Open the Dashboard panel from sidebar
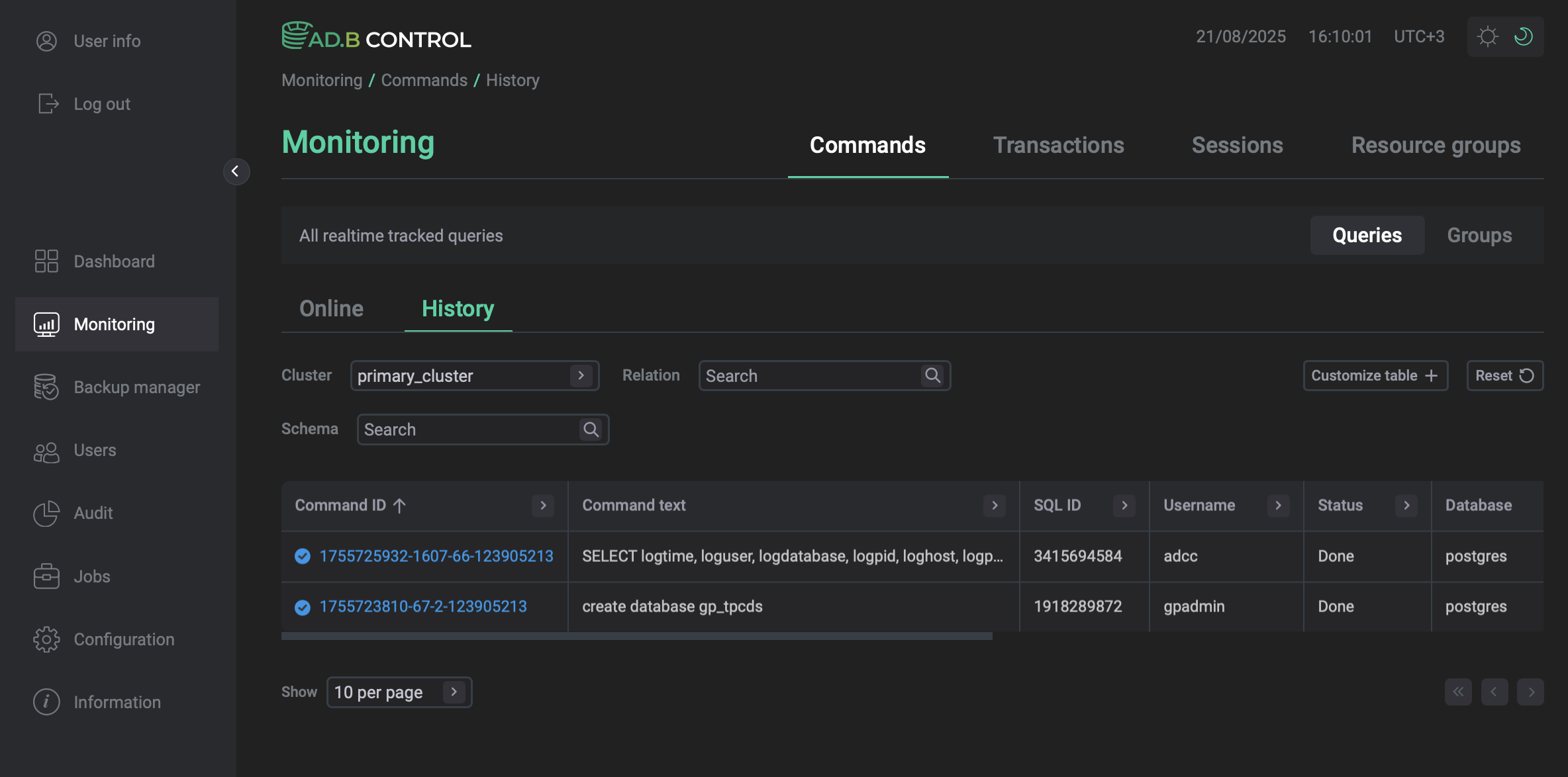The height and width of the screenshot is (777, 1568). [x=46, y=261]
